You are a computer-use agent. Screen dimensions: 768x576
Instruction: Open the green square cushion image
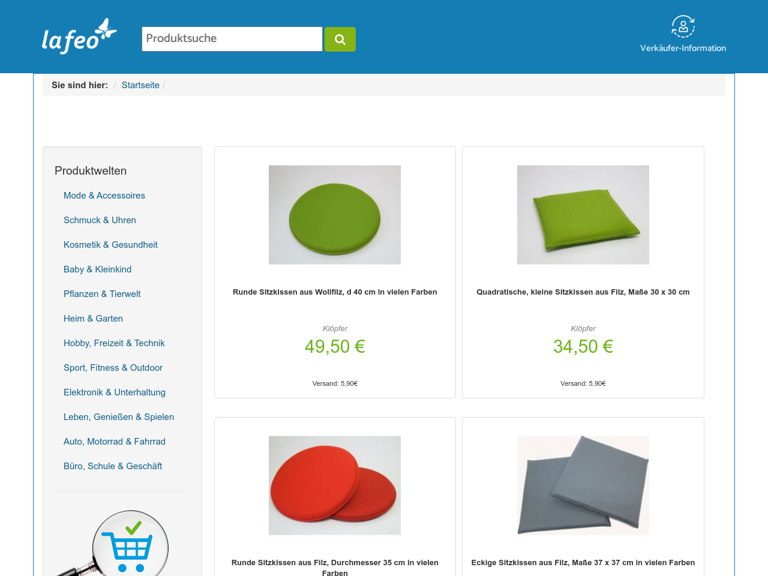click(x=582, y=215)
